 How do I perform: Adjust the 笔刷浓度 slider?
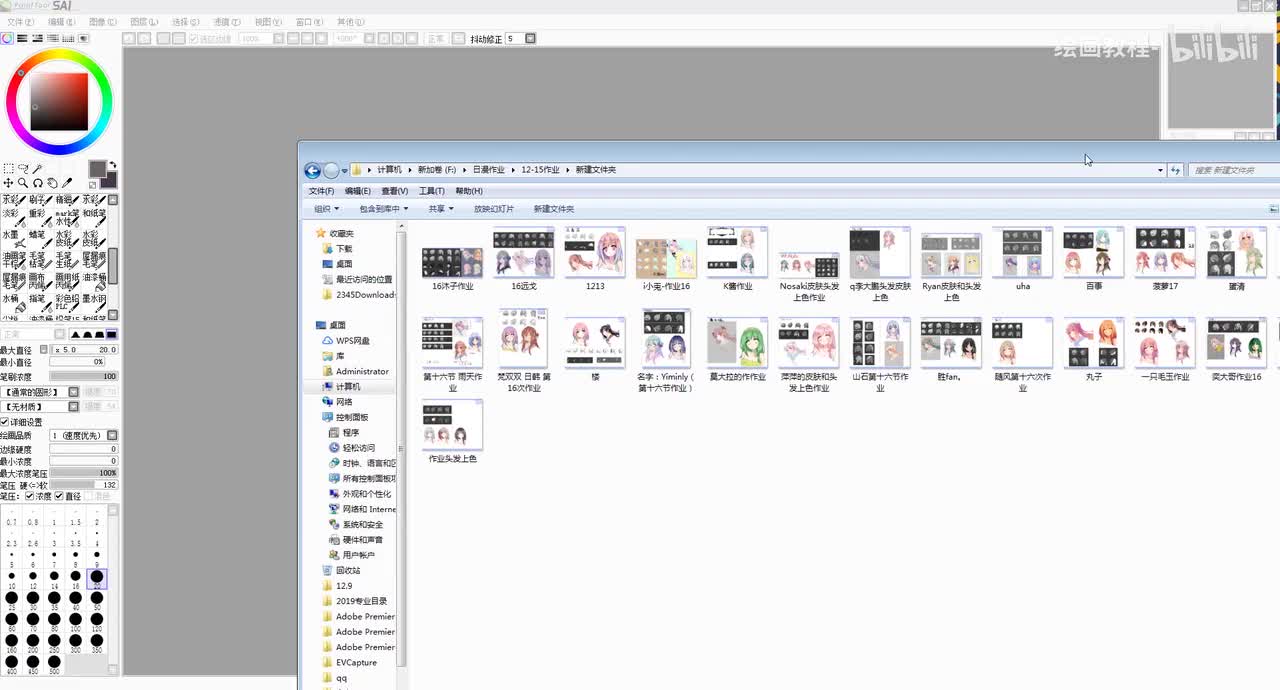(x=83, y=376)
